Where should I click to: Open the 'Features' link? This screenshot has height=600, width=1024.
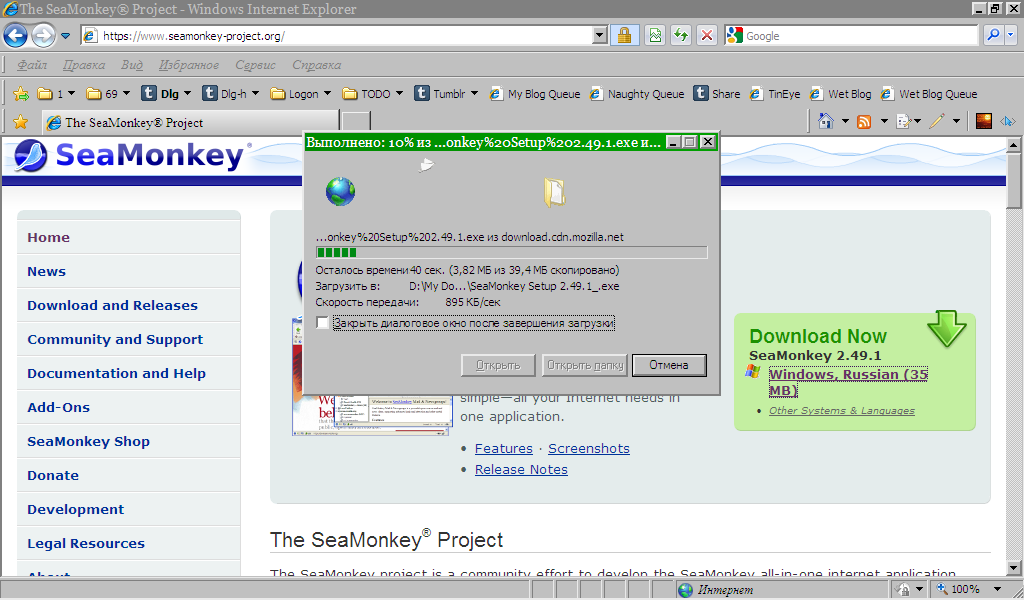[504, 449]
